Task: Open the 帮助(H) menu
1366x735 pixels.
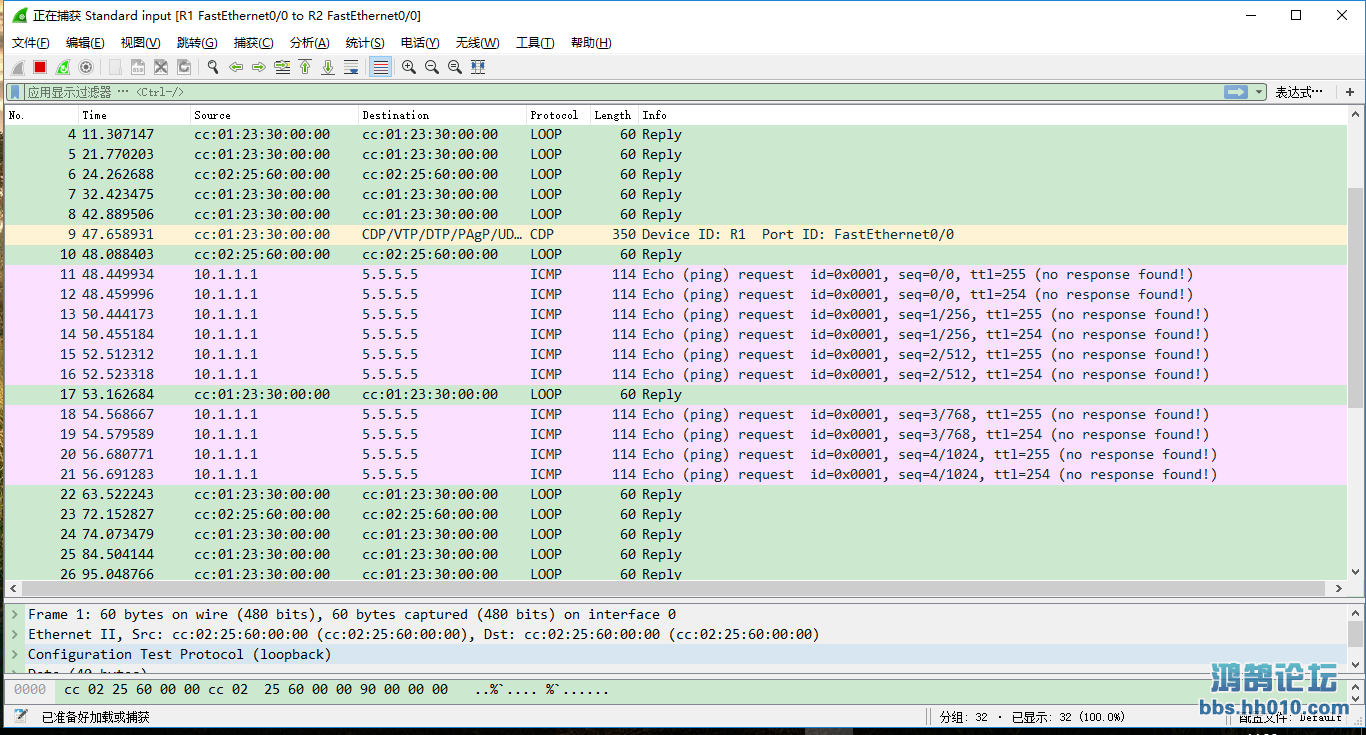Action: click(x=591, y=43)
